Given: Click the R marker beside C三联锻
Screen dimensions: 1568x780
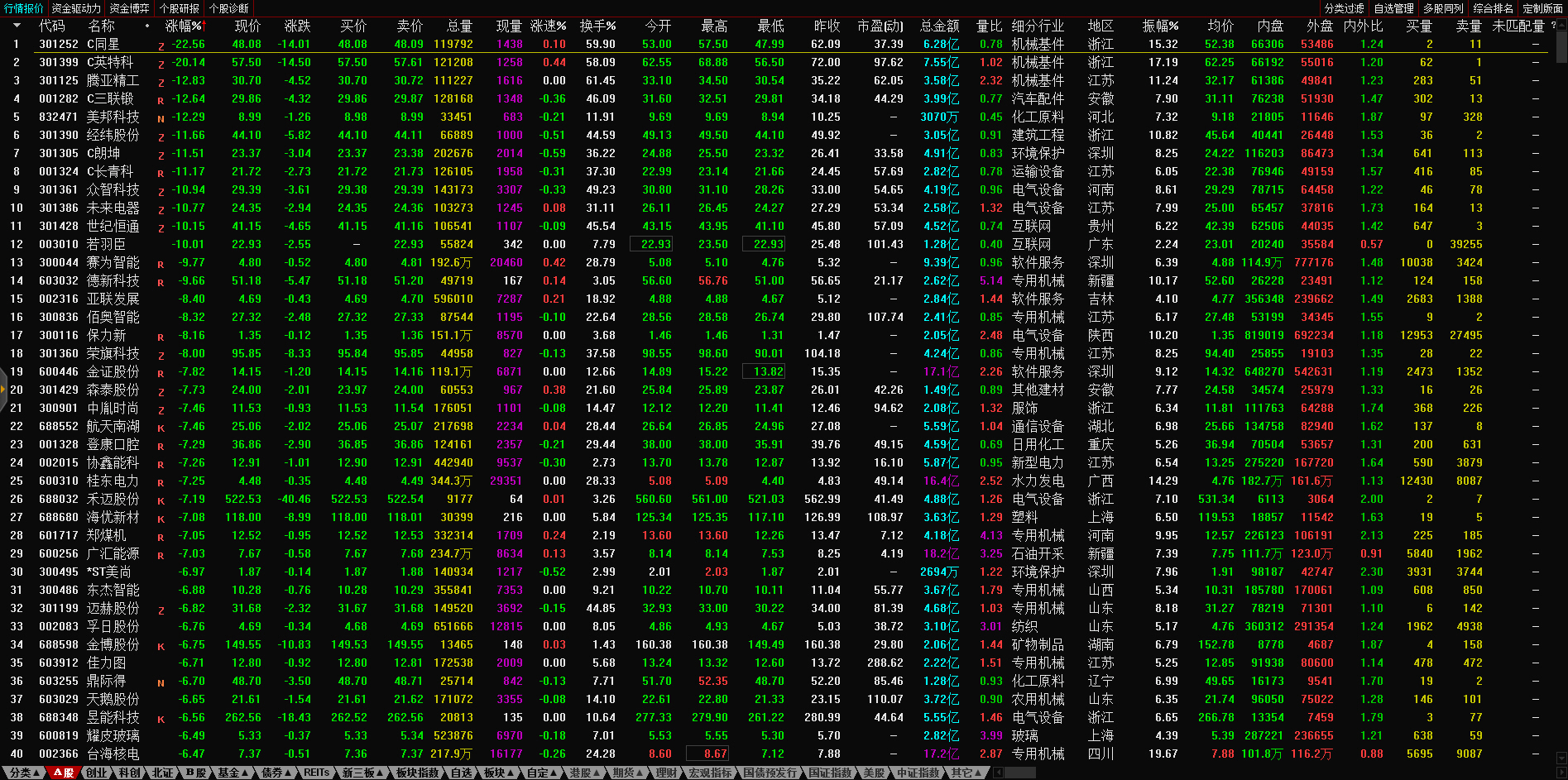Looking at the screenshot, I should (161, 100).
